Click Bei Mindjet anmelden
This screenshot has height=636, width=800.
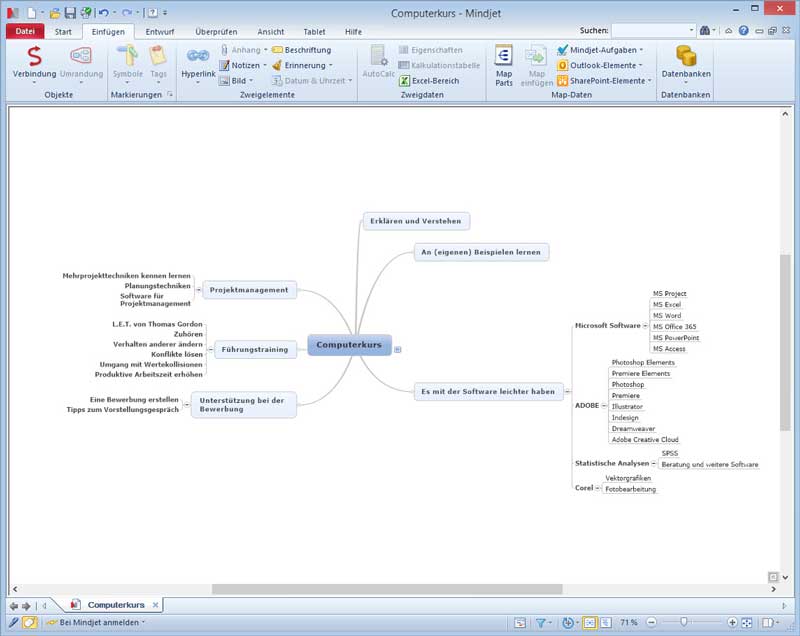(x=100, y=622)
